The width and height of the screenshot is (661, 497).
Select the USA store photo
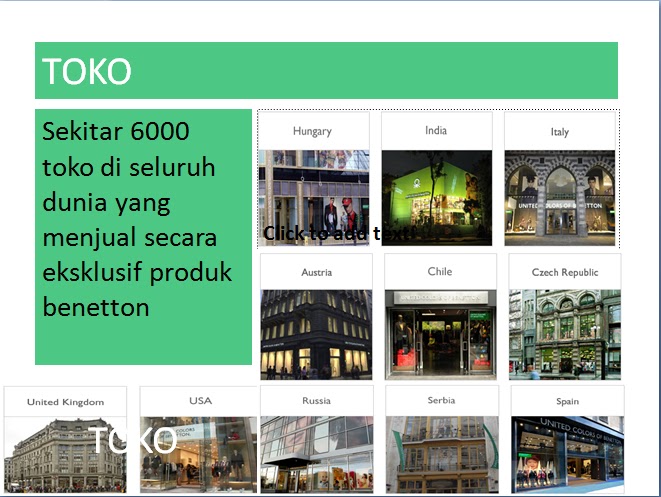coord(198,455)
